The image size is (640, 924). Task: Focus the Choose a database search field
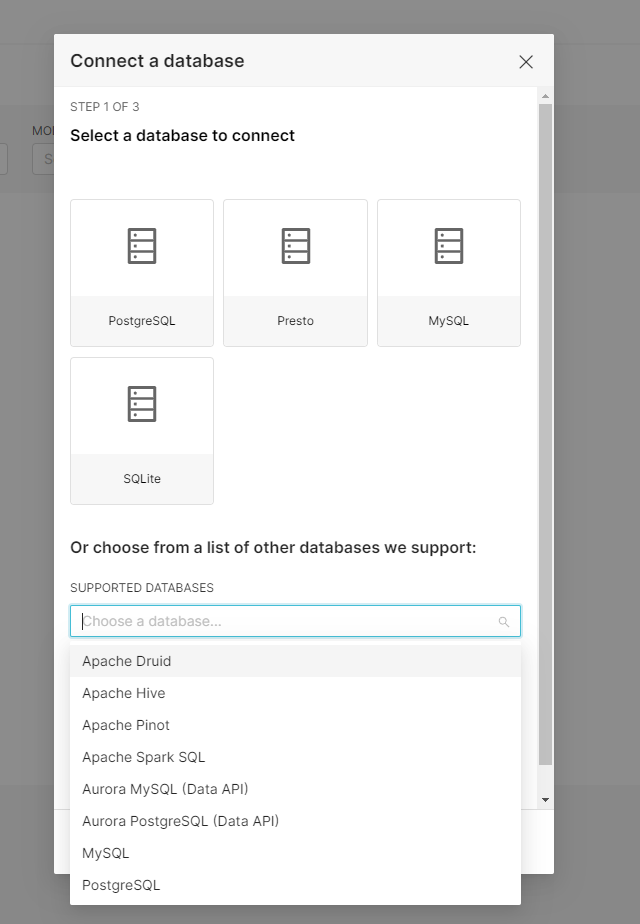[285, 621]
